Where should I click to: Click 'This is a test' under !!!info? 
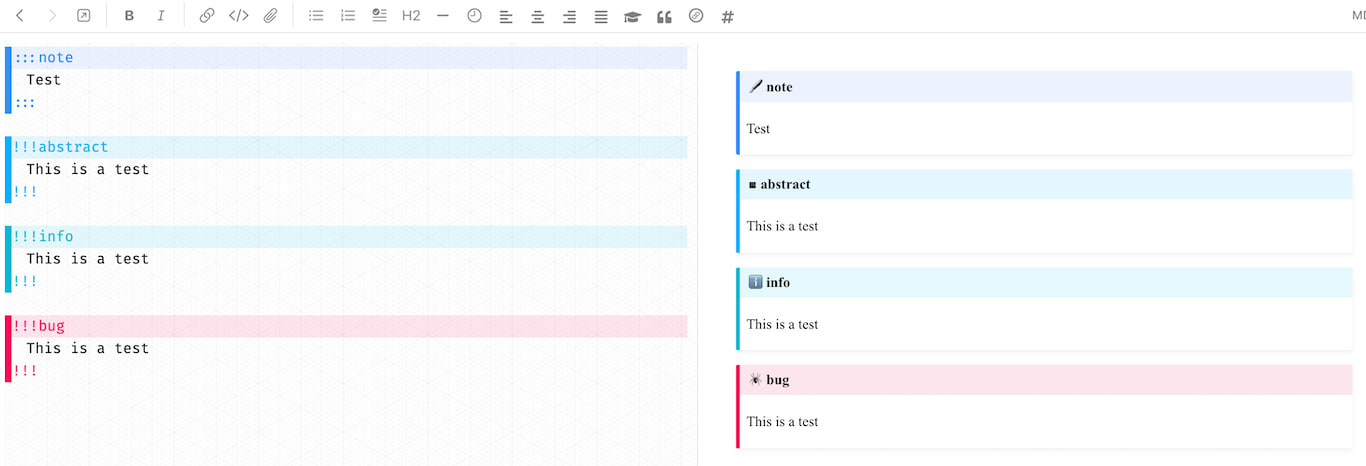coord(88,259)
